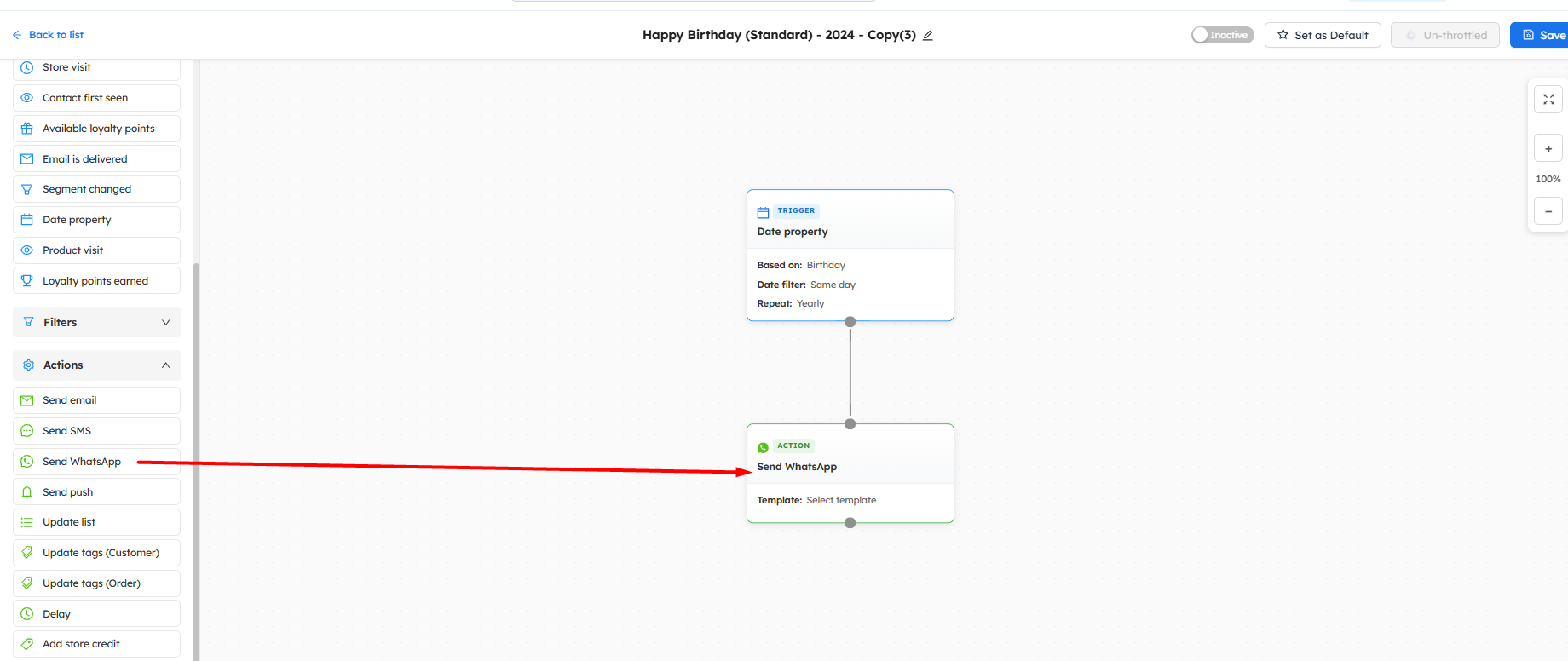Click the fit-to-screen icon on canvas
The width and height of the screenshot is (1568, 661).
[x=1548, y=100]
